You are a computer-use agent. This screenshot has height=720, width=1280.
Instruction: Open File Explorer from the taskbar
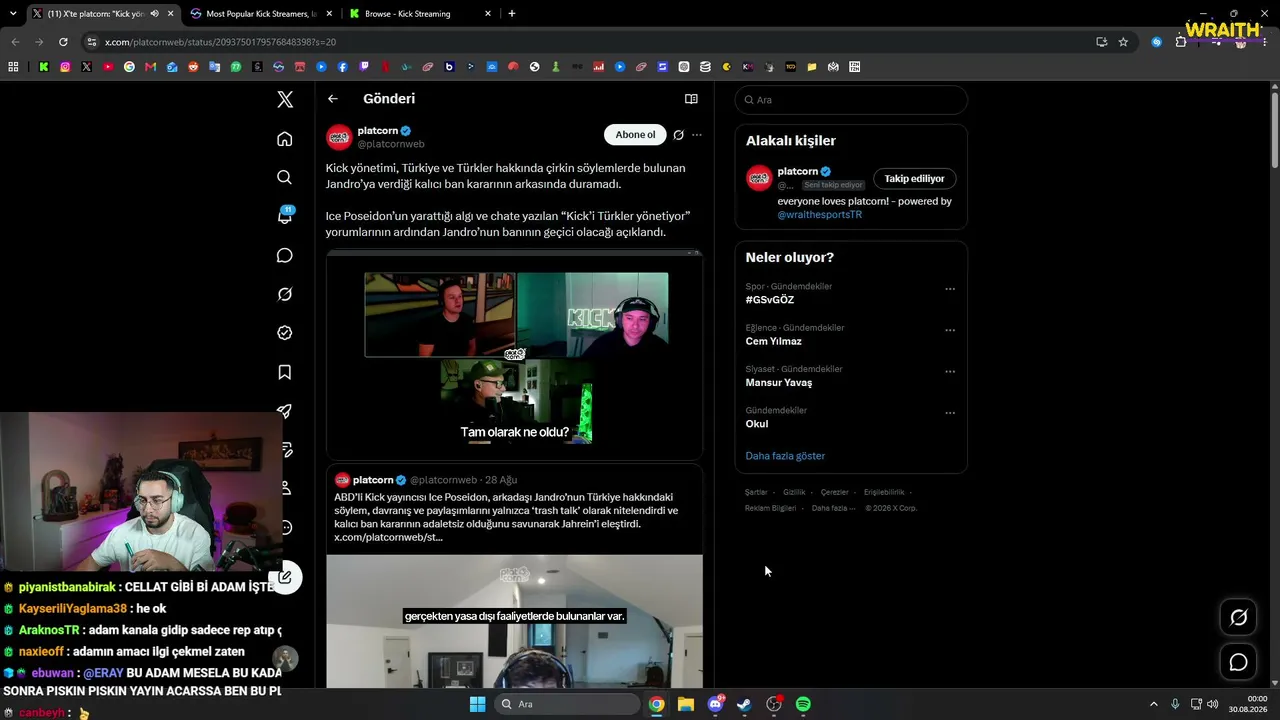click(x=686, y=704)
